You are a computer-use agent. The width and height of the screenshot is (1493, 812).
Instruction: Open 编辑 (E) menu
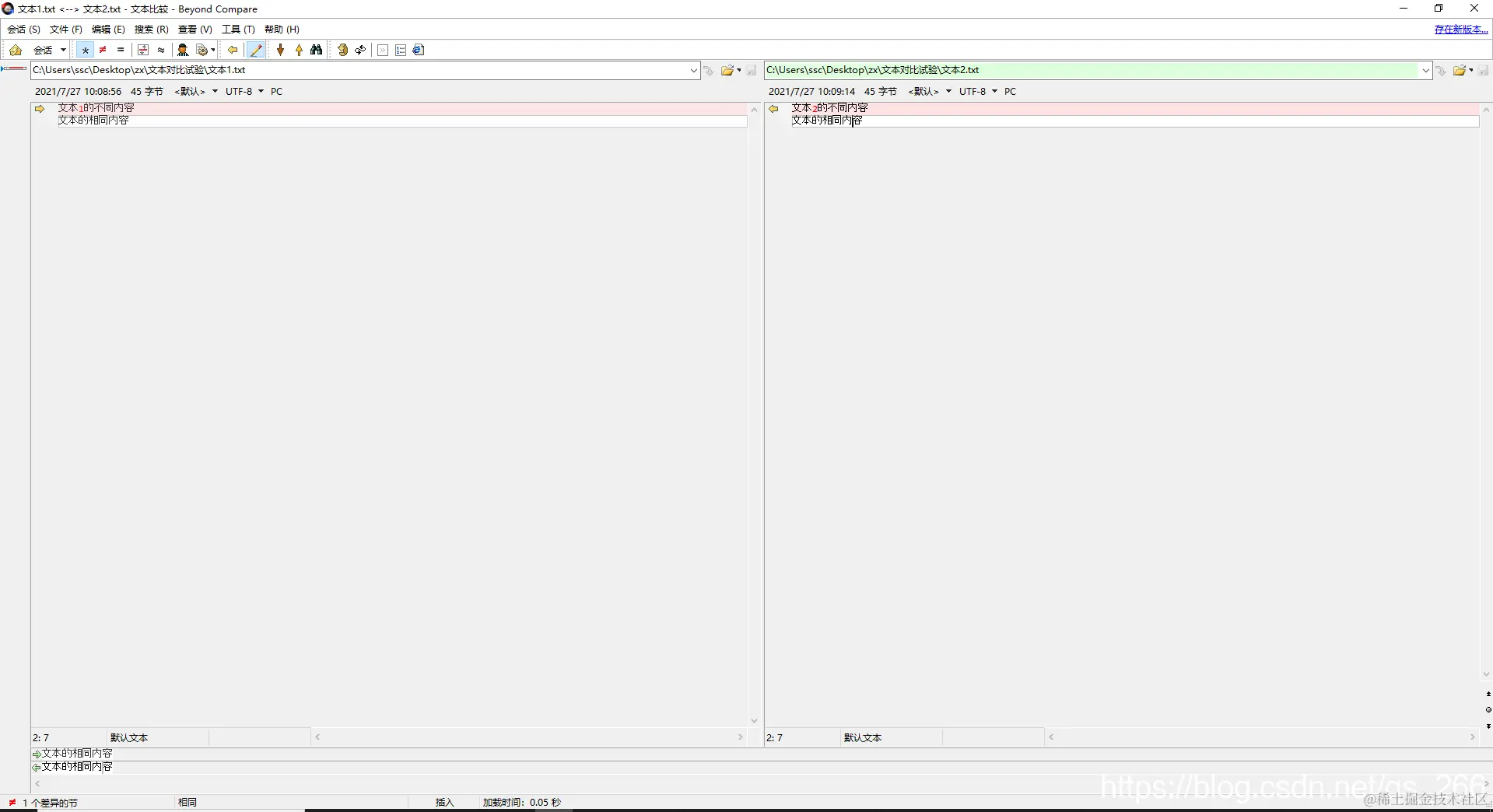tap(108, 30)
